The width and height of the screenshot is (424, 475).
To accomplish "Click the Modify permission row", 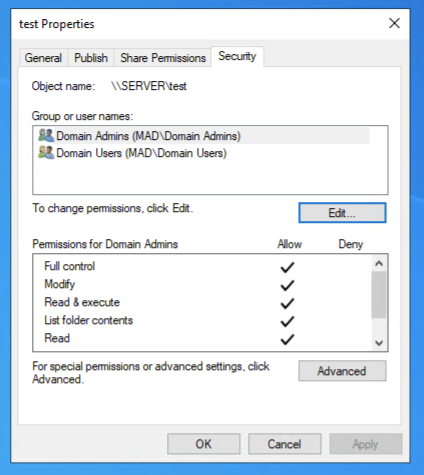I will coord(202,284).
